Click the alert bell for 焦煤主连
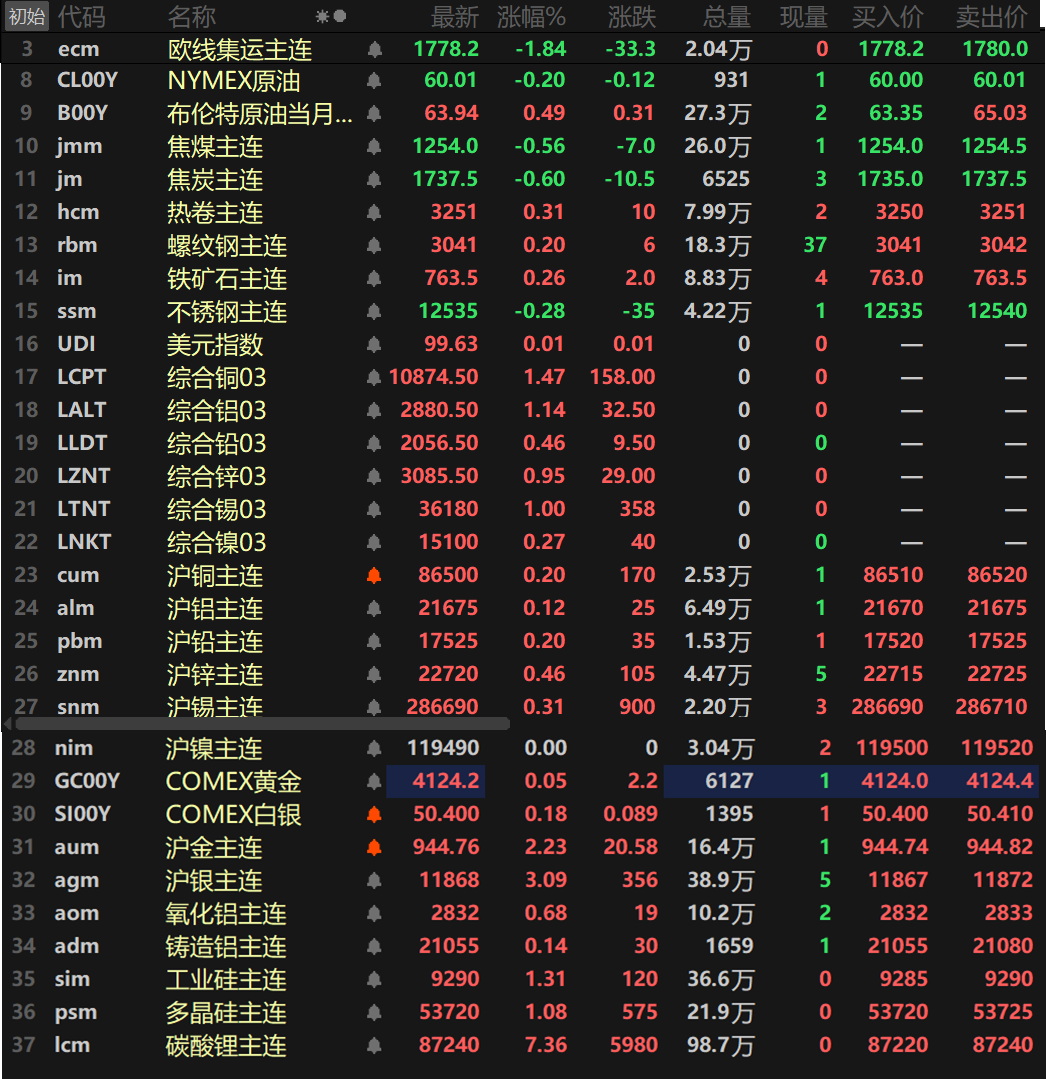 coord(374,146)
